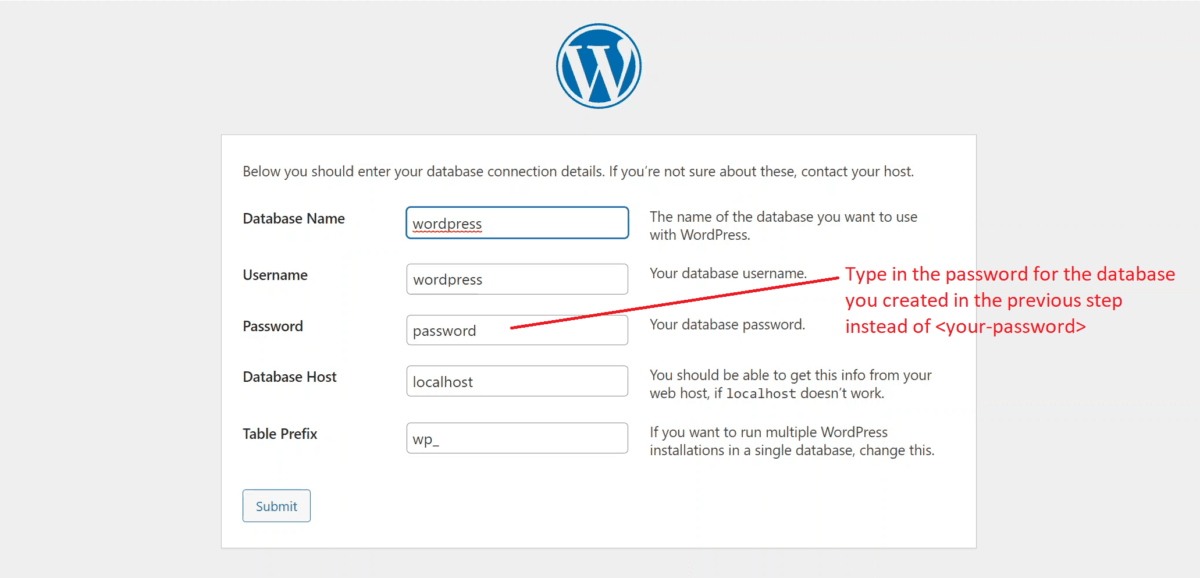The image size is (1200, 578).
Task: Click the hint "Your database username."
Action: pos(728,273)
